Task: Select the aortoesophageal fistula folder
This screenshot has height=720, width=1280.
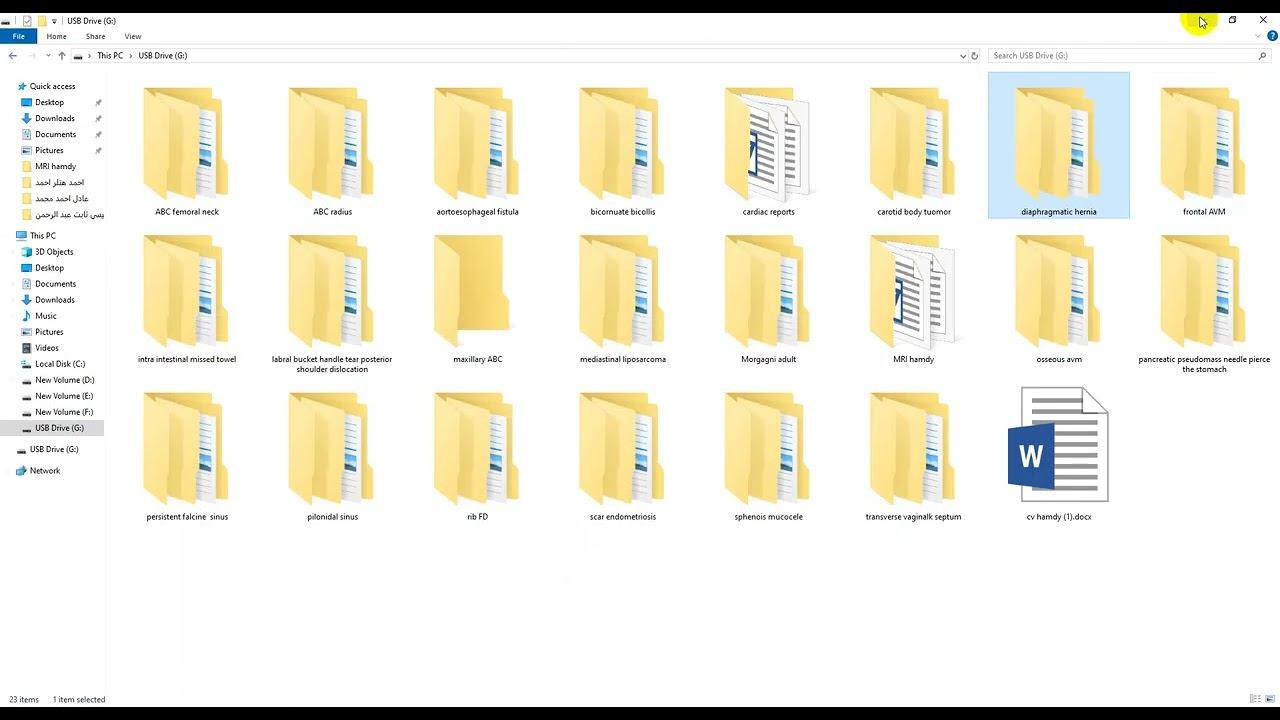Action: click(x=477, y=152)
